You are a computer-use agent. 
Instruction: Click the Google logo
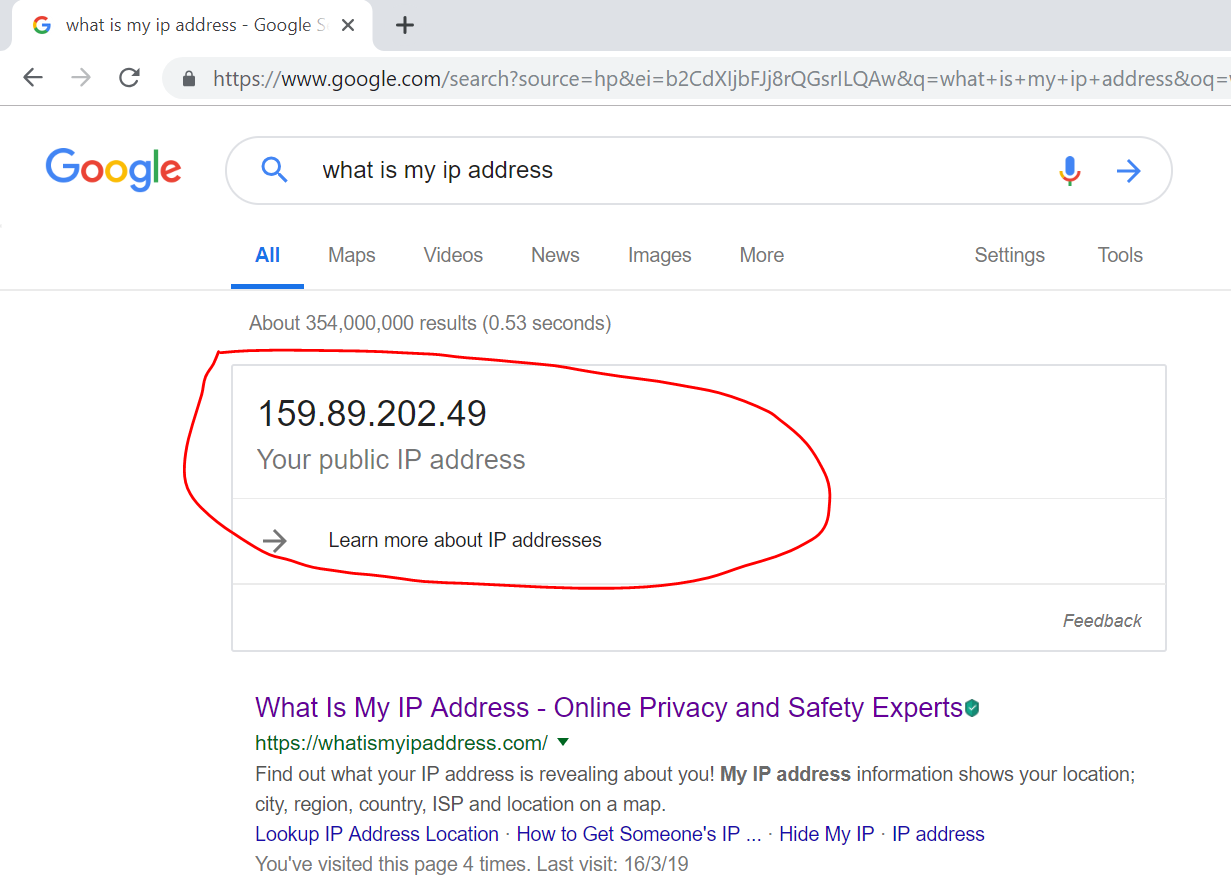[x=113, y=170]
